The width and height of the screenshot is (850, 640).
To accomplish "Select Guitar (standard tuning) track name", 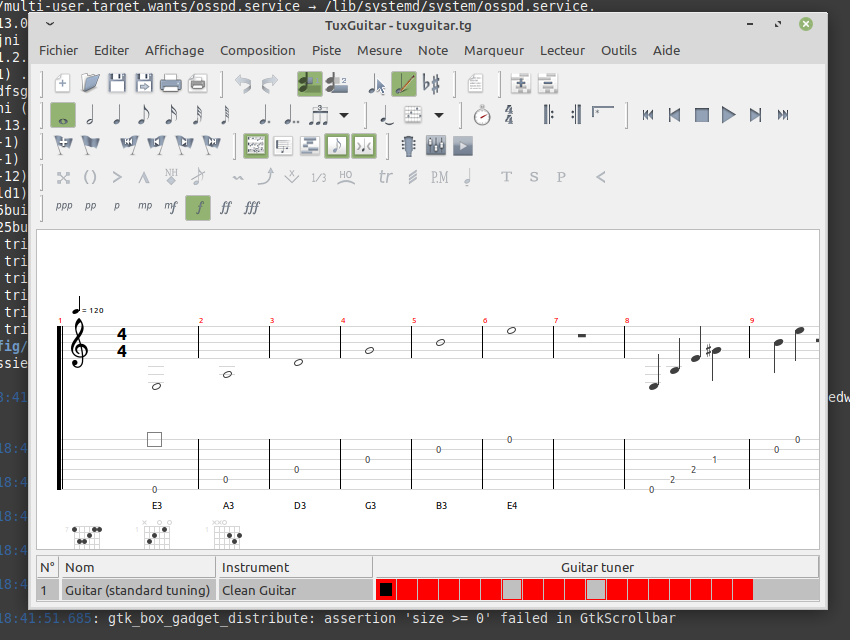I will click(x=137, y=590).
